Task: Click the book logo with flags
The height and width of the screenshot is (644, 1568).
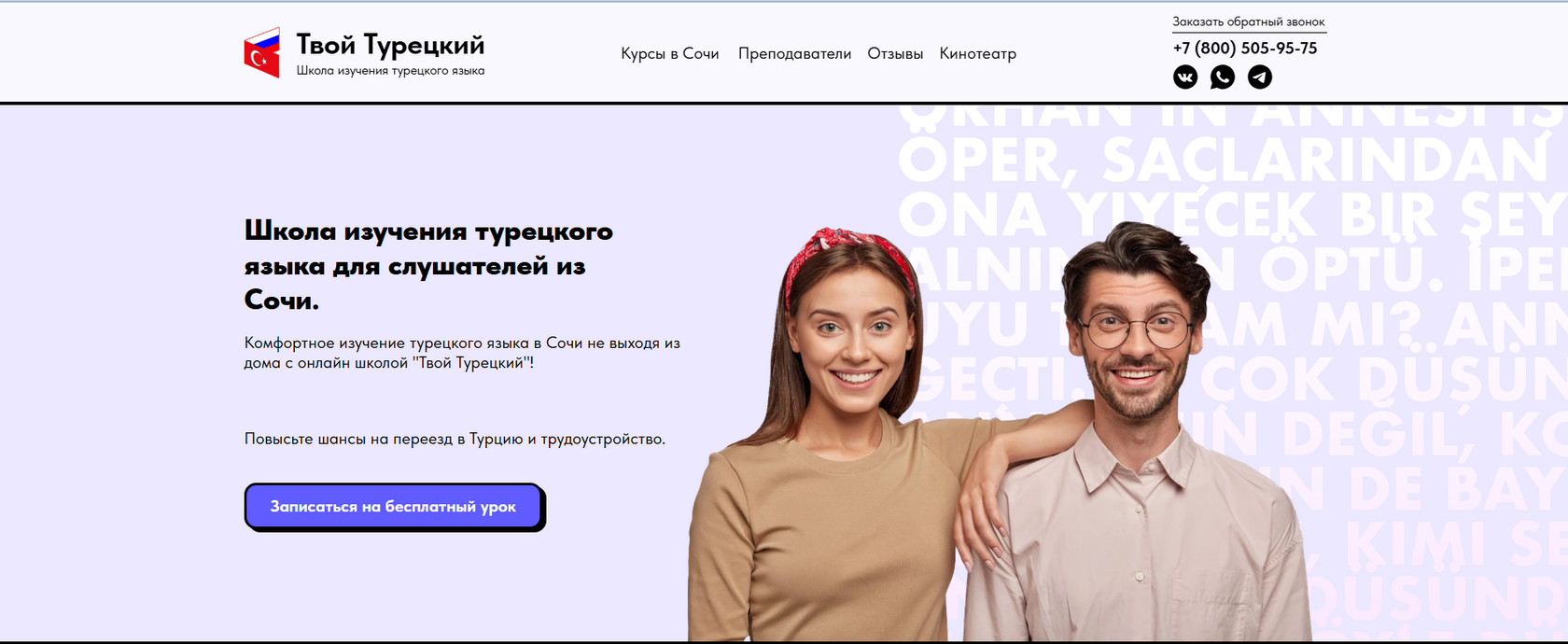Action: (262, 52)
